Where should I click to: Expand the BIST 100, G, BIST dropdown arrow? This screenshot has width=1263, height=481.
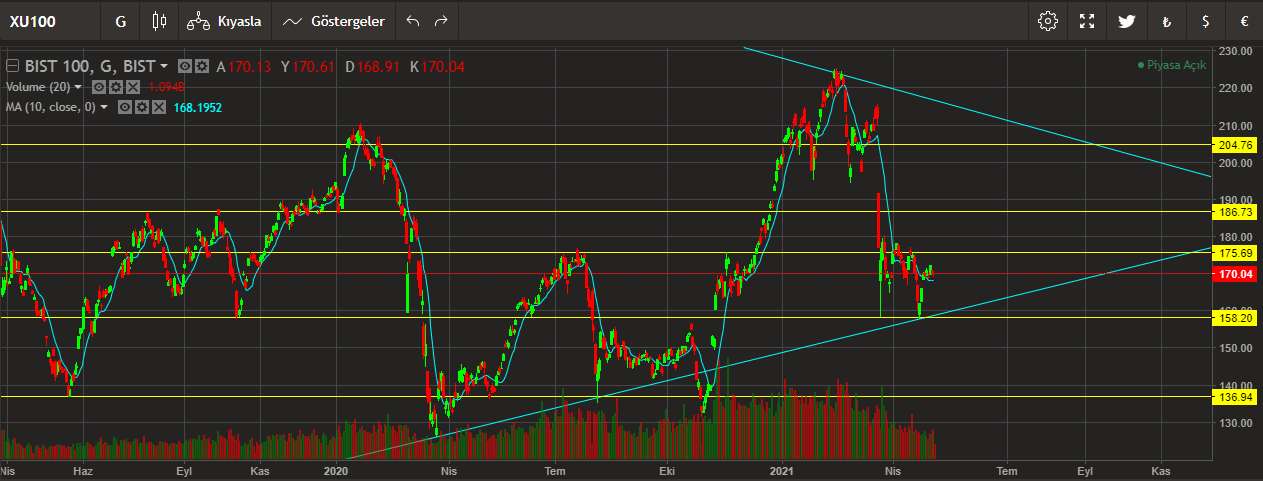(163, 67)
